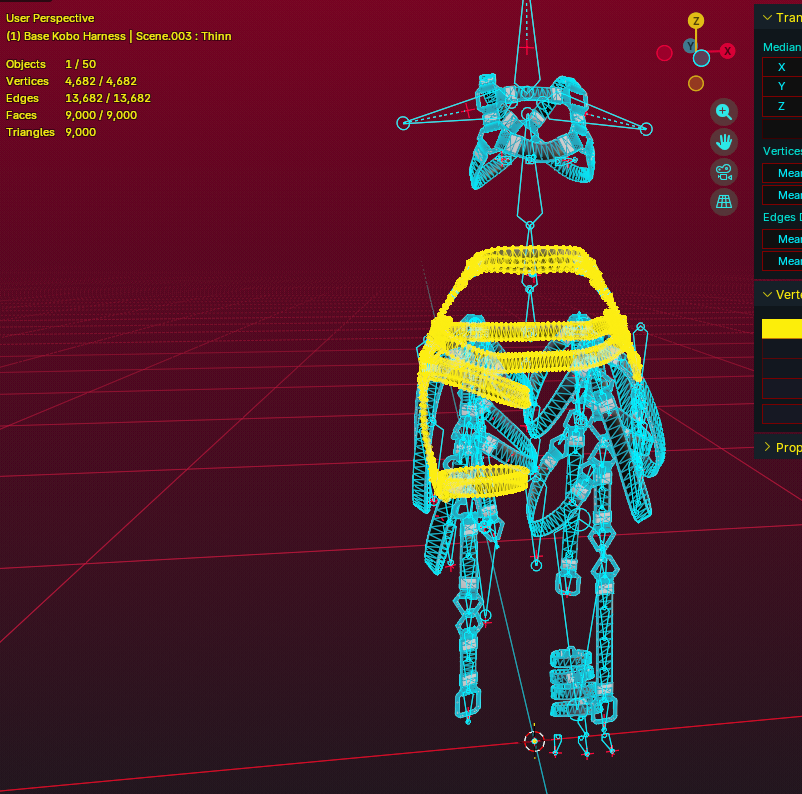The image size is (802, 794).
Task: Click the 3D cursor at the world origin
Action: coord(534,741)
